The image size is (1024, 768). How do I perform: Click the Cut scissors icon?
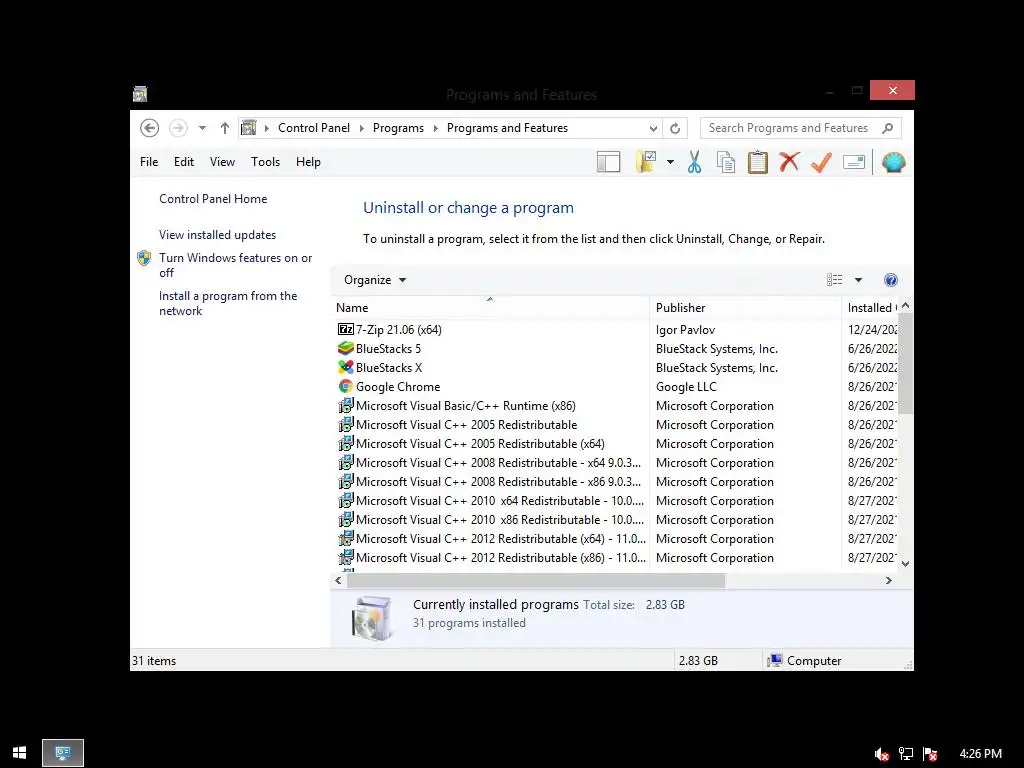click(694, 162)
